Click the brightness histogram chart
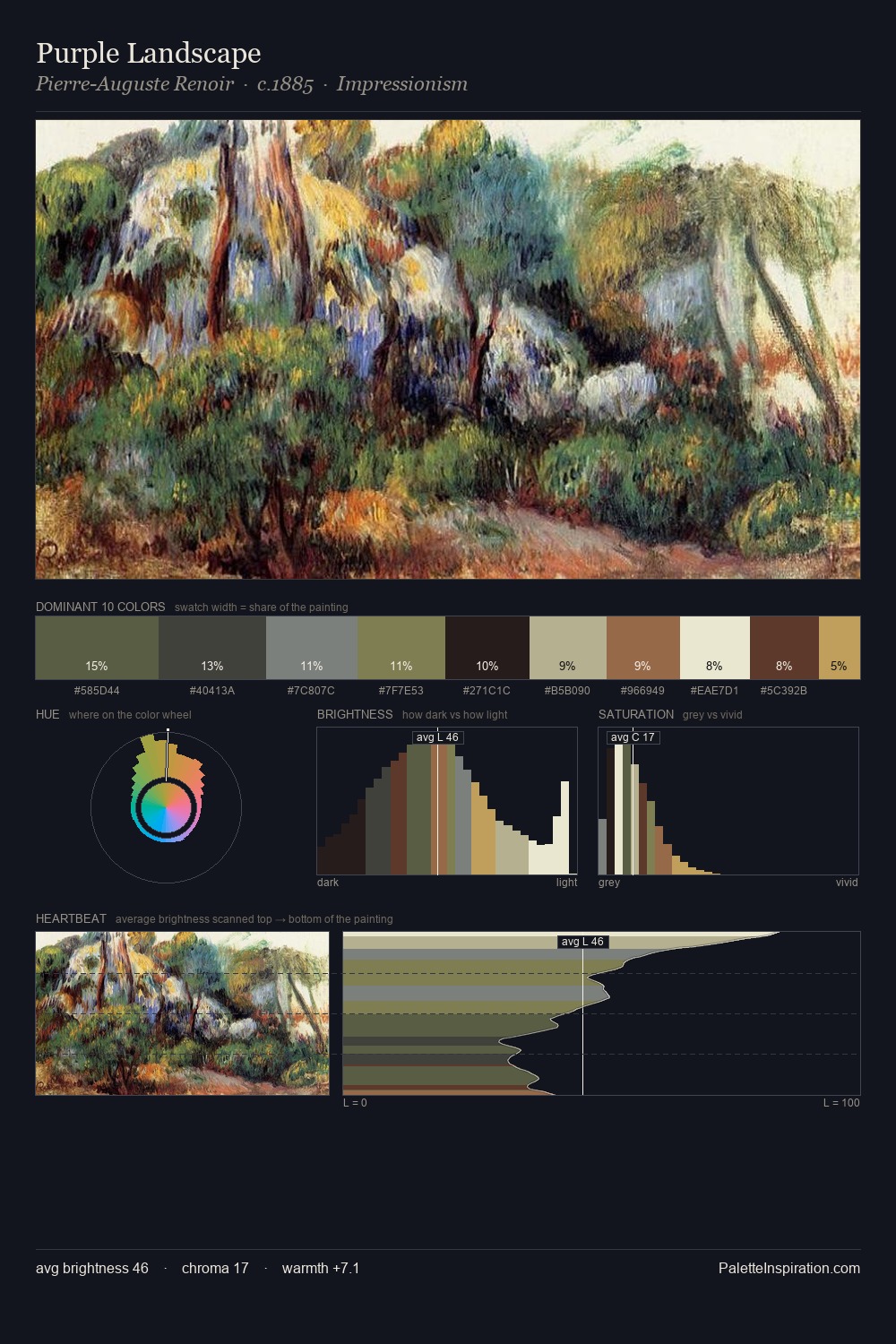The width and height of the screenshot is (896, 1344). [x=447, y=801]
